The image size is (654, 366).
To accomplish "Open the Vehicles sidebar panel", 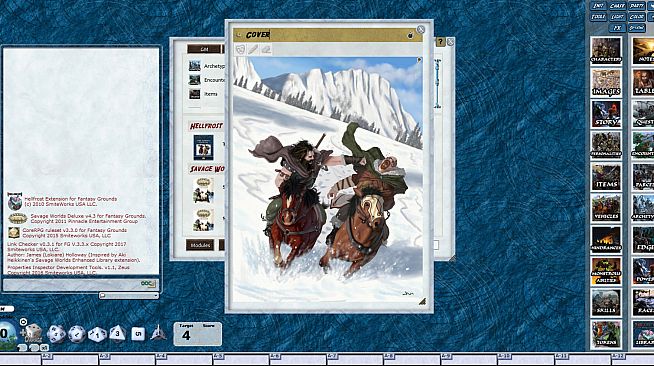I will click(606, 208).
